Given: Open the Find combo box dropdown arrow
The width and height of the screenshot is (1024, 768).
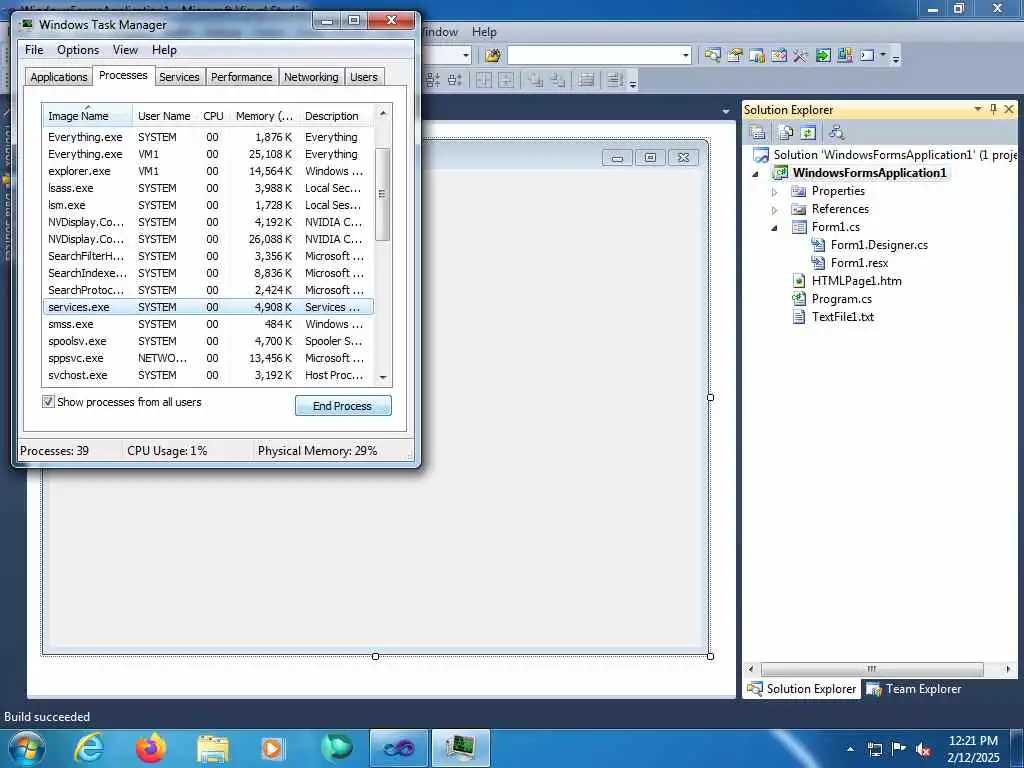Looking at the screenshot, I should point(686,56).
